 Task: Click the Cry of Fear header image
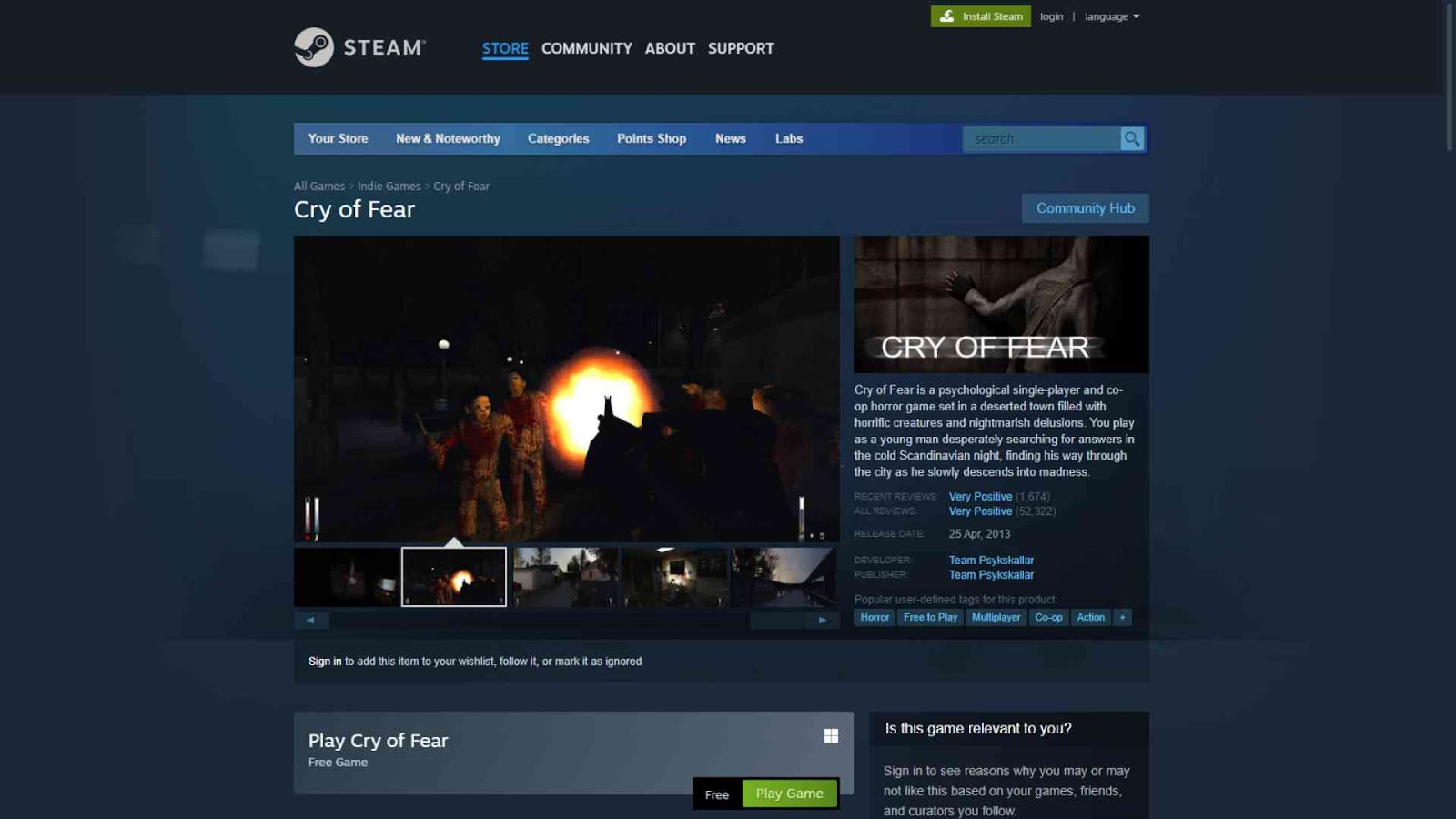(x=1002, y=305)
